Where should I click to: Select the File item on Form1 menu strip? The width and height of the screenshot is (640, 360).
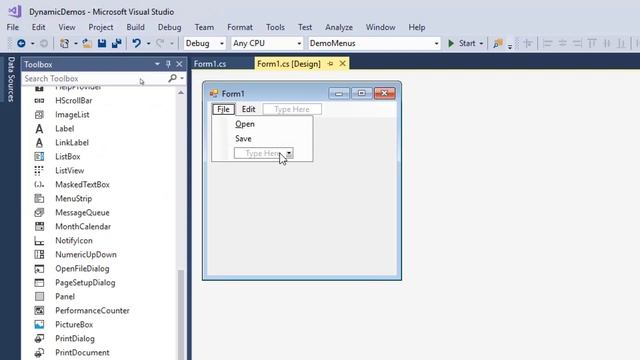coord(223,109)
